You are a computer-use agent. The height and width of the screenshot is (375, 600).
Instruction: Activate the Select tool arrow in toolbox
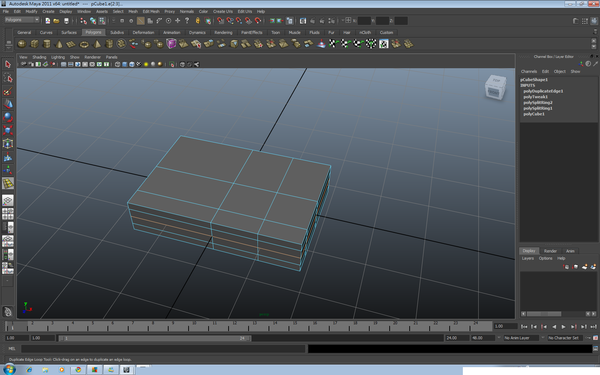(x=8, y=64)
